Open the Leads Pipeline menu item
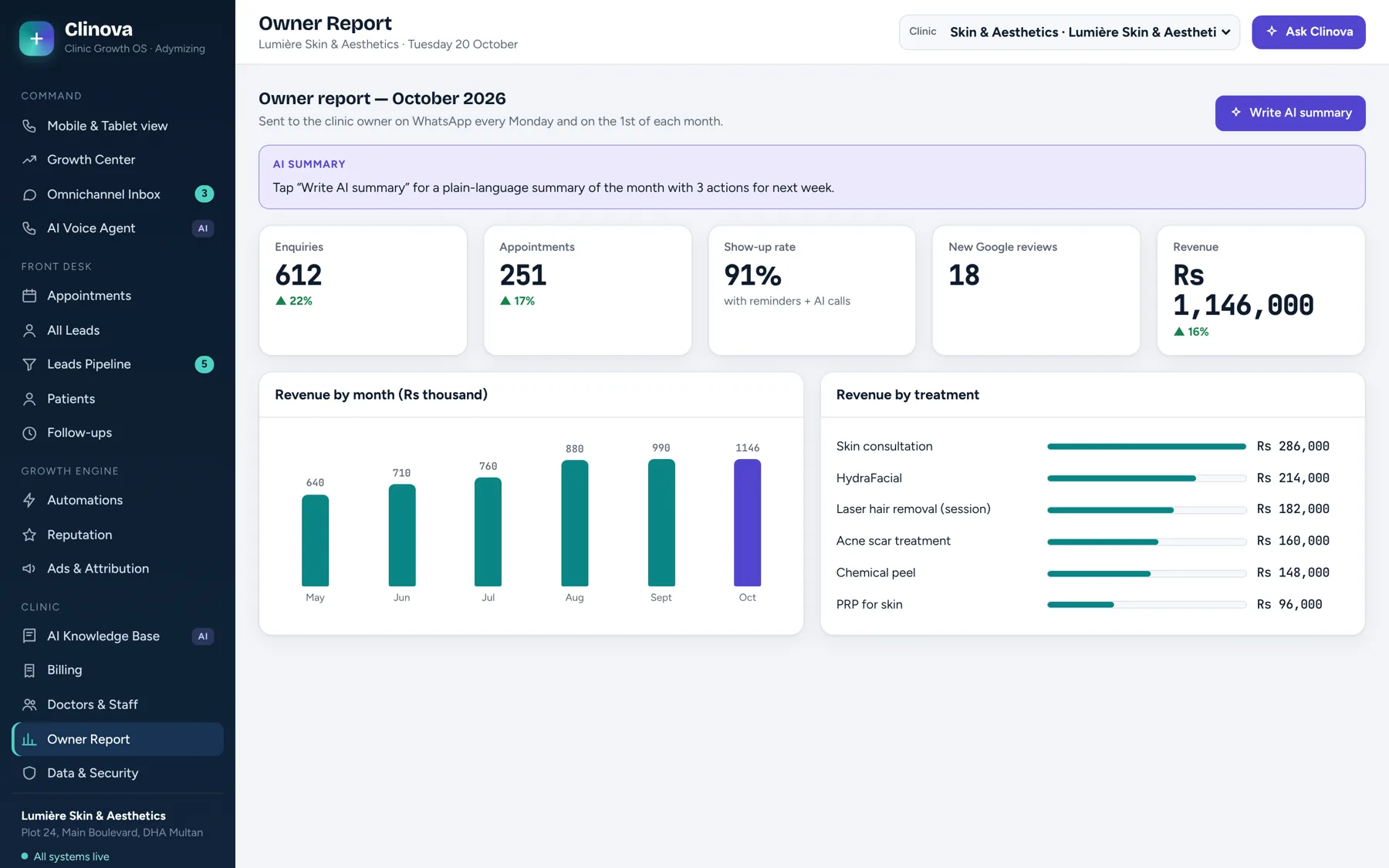This screenshot has width=1389, height=868. (117, 364)
